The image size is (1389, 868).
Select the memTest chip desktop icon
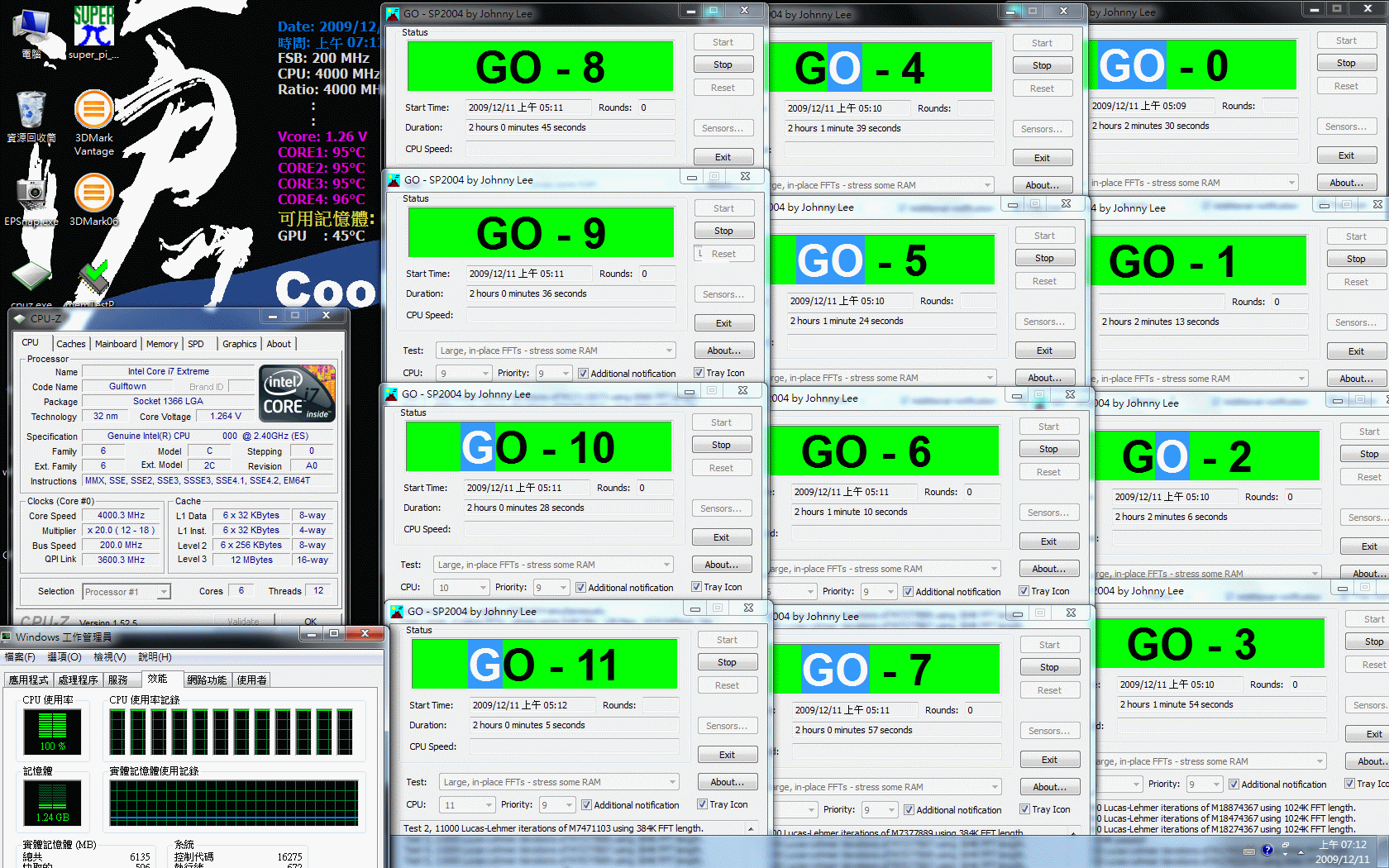pyautogui.click(x=94, y=284)
